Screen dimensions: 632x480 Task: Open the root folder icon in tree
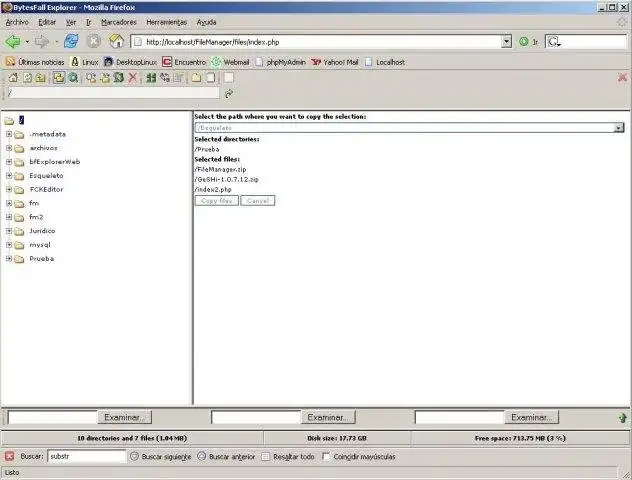pos(9,121)
